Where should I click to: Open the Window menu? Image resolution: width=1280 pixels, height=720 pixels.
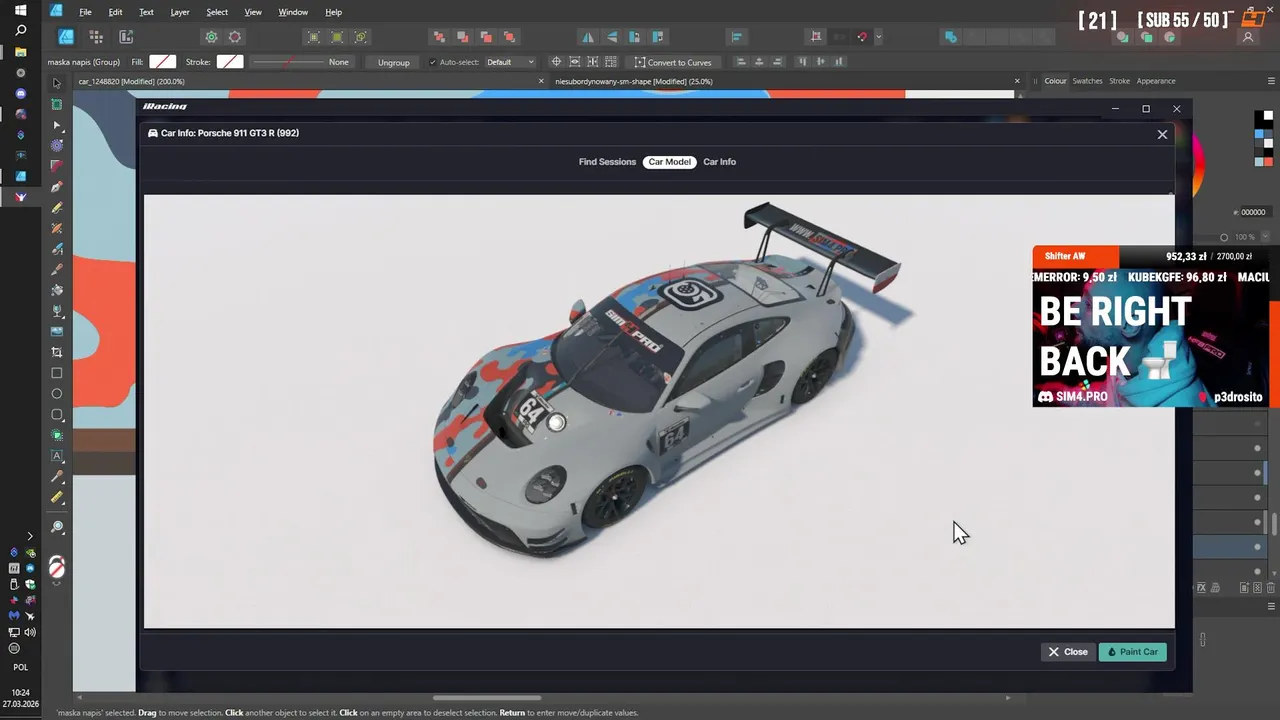pos(293,12)
